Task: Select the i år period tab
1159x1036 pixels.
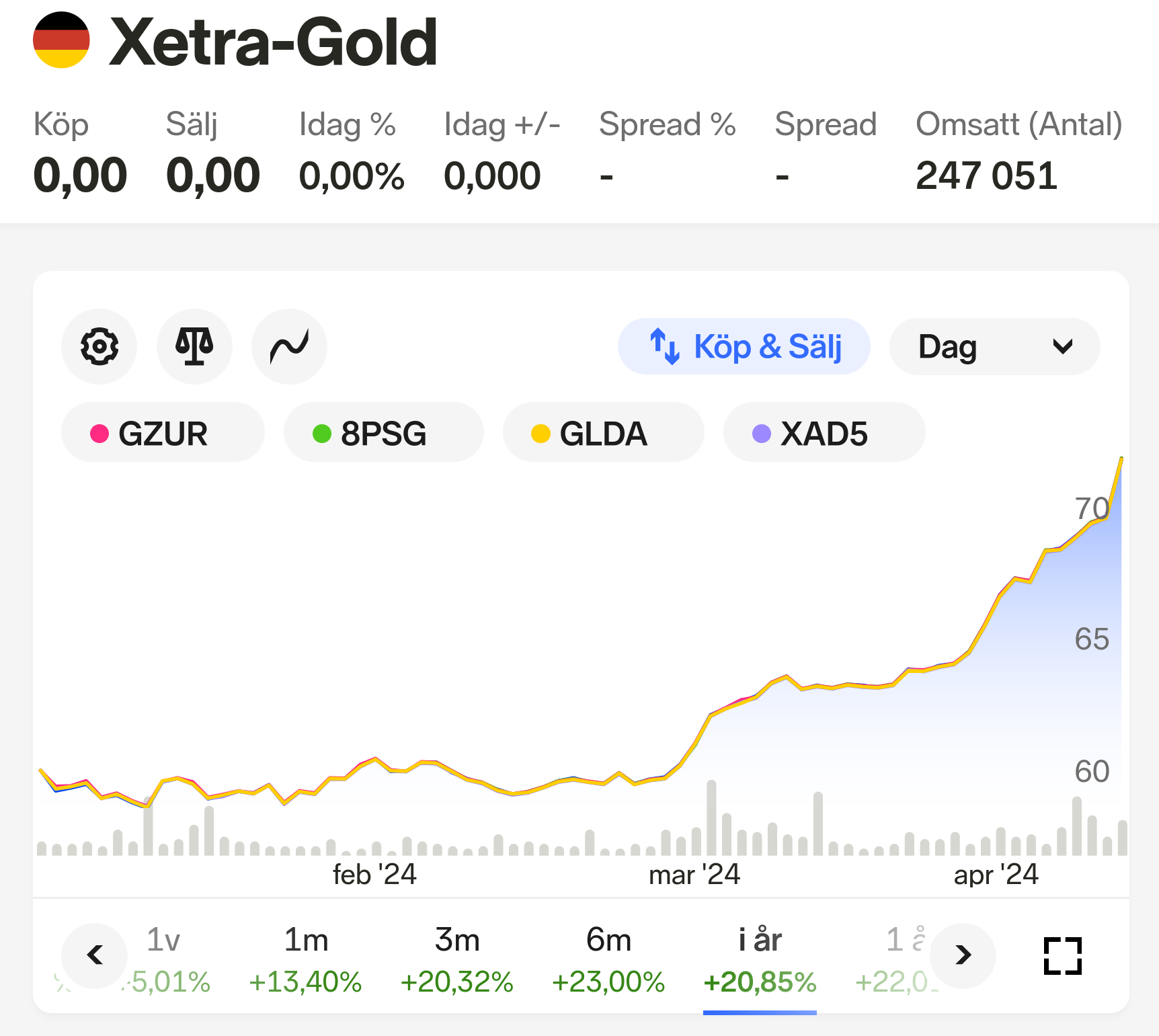Action: pos(760,961)
